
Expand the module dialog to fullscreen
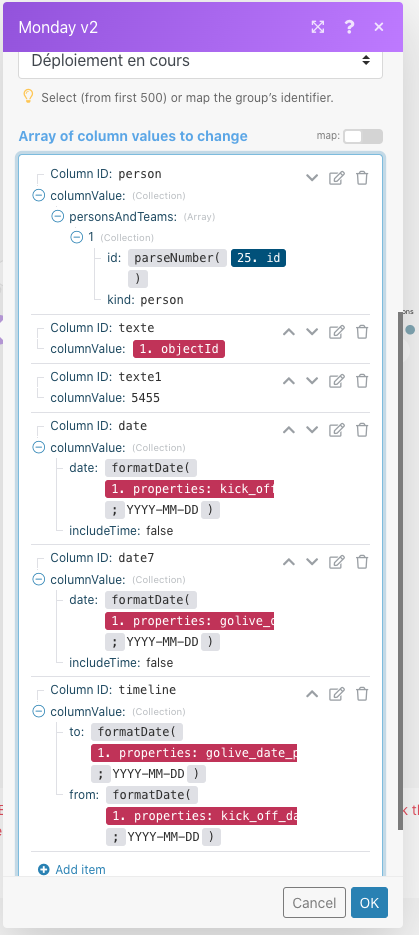click(x=318, y=27)
